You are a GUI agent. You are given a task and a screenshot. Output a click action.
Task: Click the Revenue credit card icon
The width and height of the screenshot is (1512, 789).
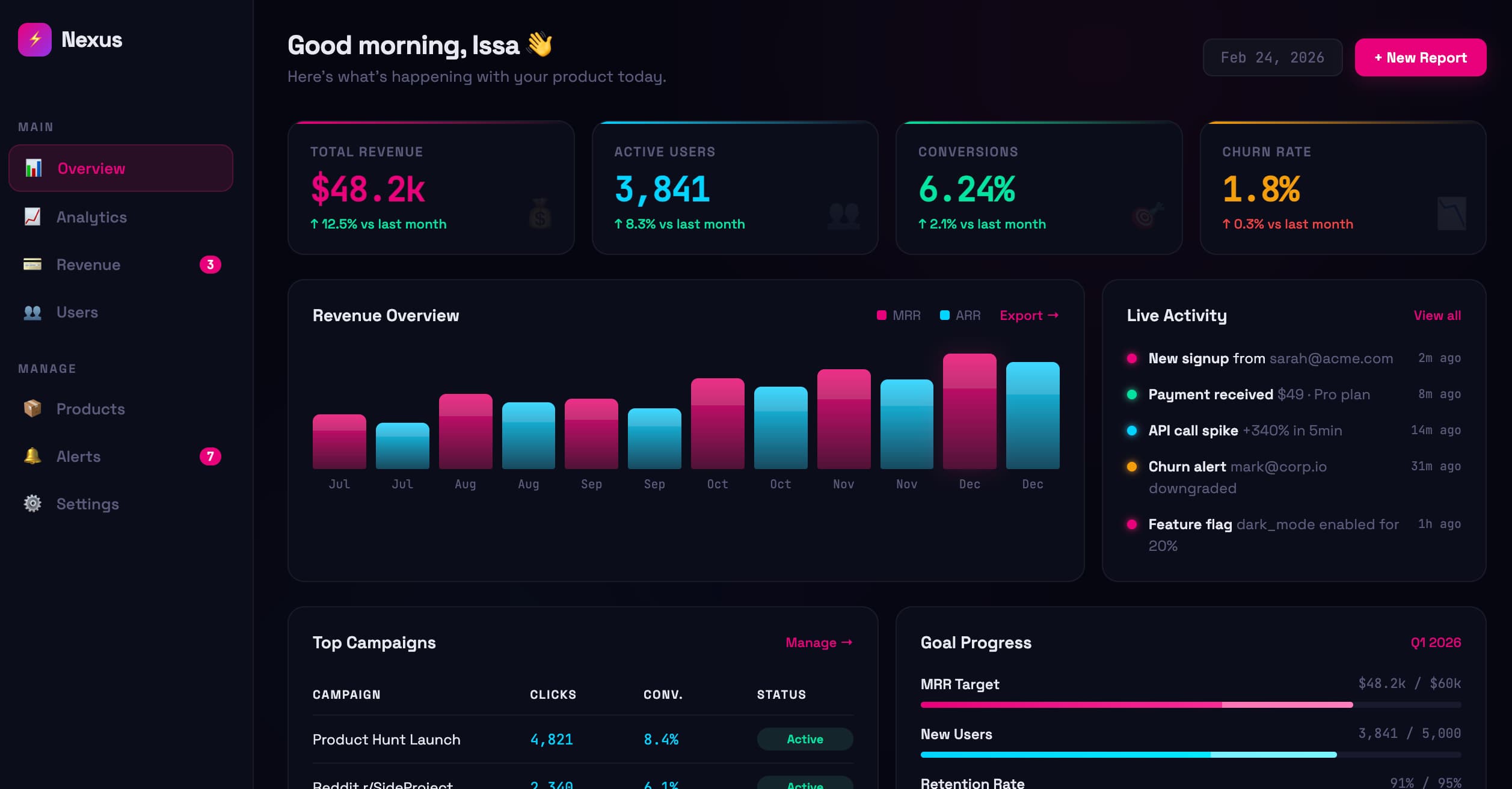pyautogui.click(x=32, y=264)
